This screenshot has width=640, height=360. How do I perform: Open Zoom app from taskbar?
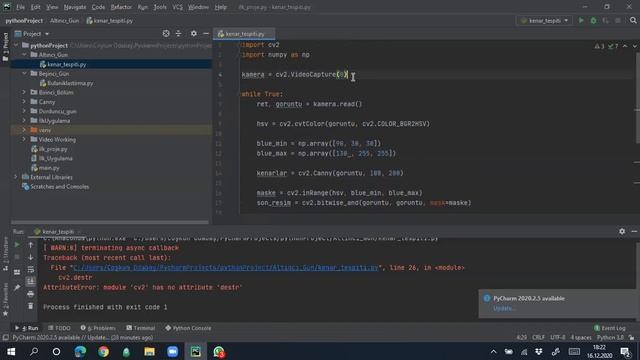tap(172, 351)
